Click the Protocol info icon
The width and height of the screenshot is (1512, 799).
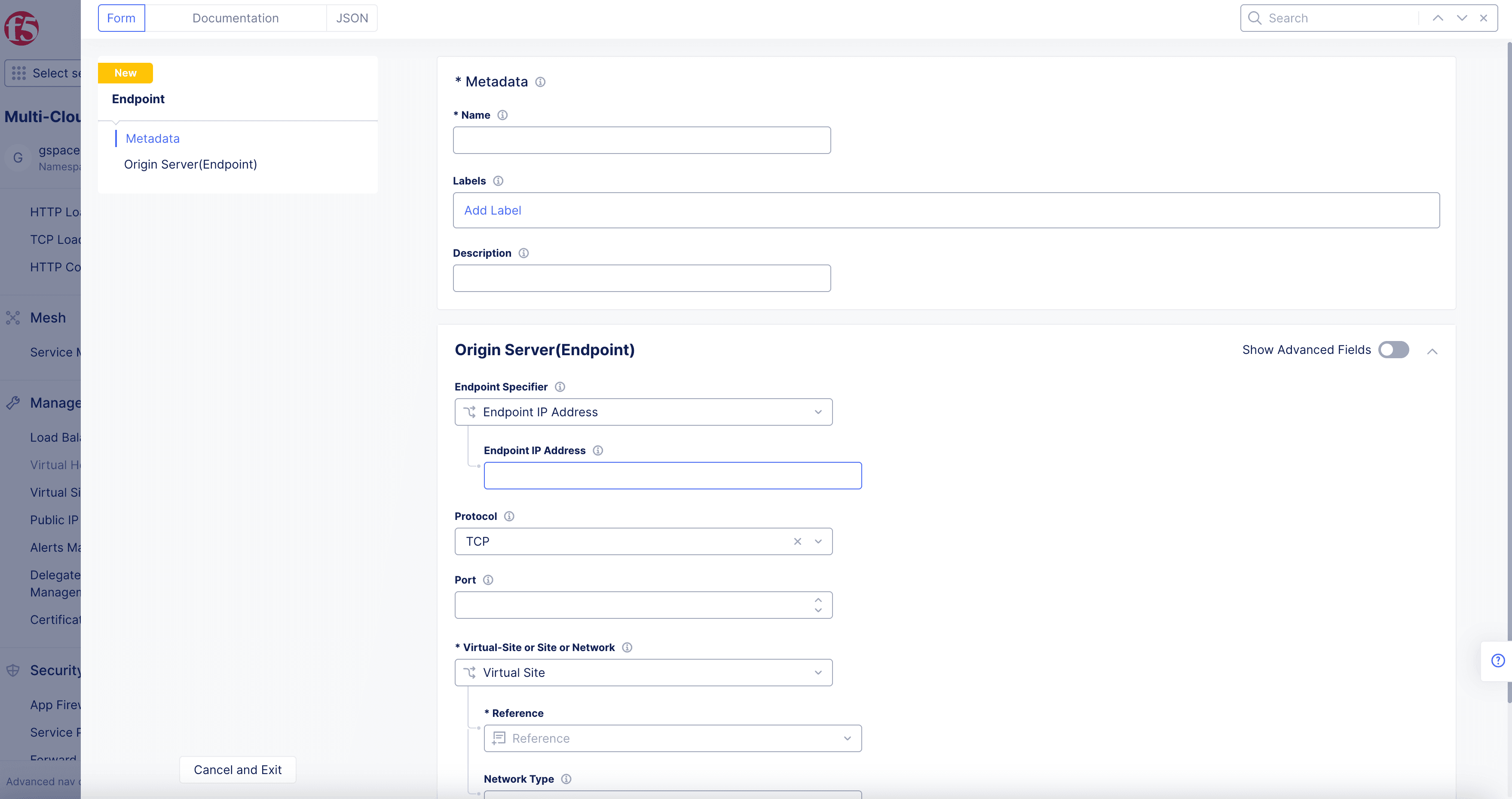click(x=509, y=516)
